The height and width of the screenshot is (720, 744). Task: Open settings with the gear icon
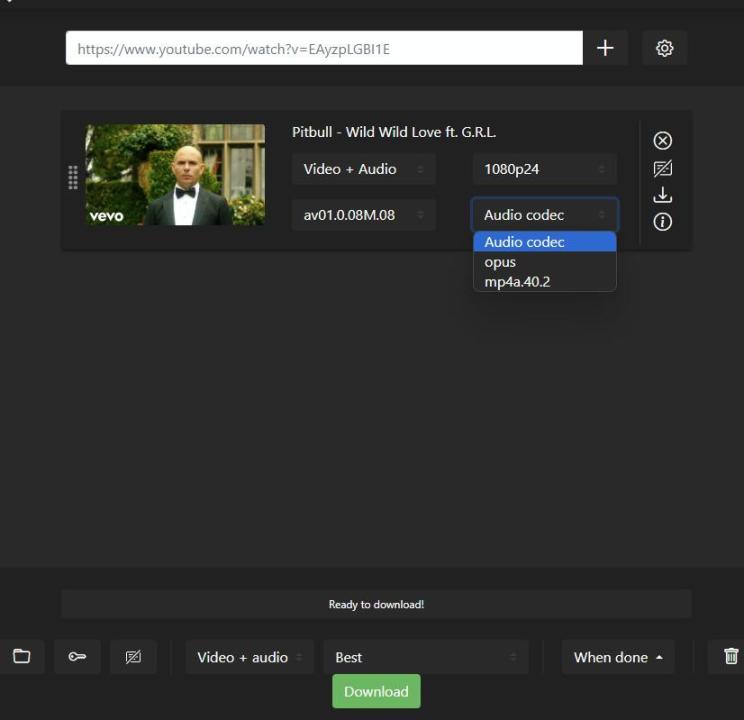(664, 48)
